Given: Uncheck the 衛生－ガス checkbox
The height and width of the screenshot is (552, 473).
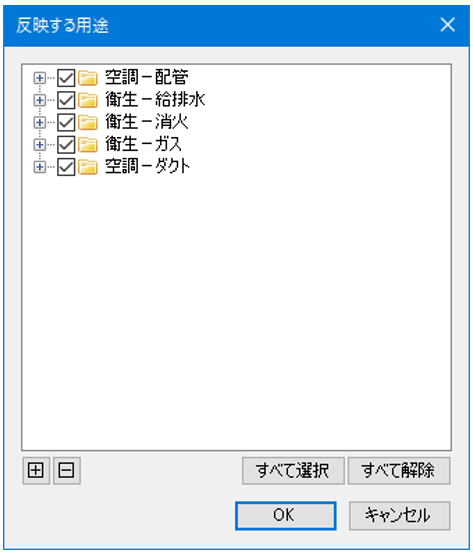Looking at the screenshot, I should [66, 144].
